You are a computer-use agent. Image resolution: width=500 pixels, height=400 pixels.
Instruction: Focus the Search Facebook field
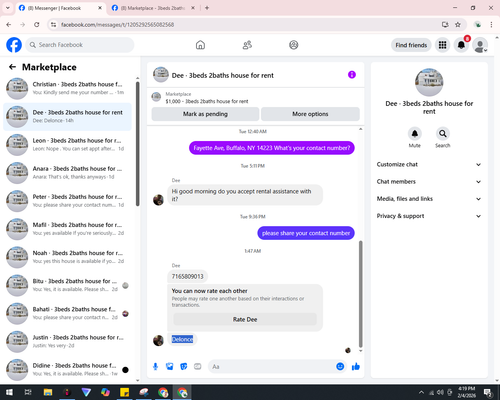pyautogui.click(x=80, y=45)
